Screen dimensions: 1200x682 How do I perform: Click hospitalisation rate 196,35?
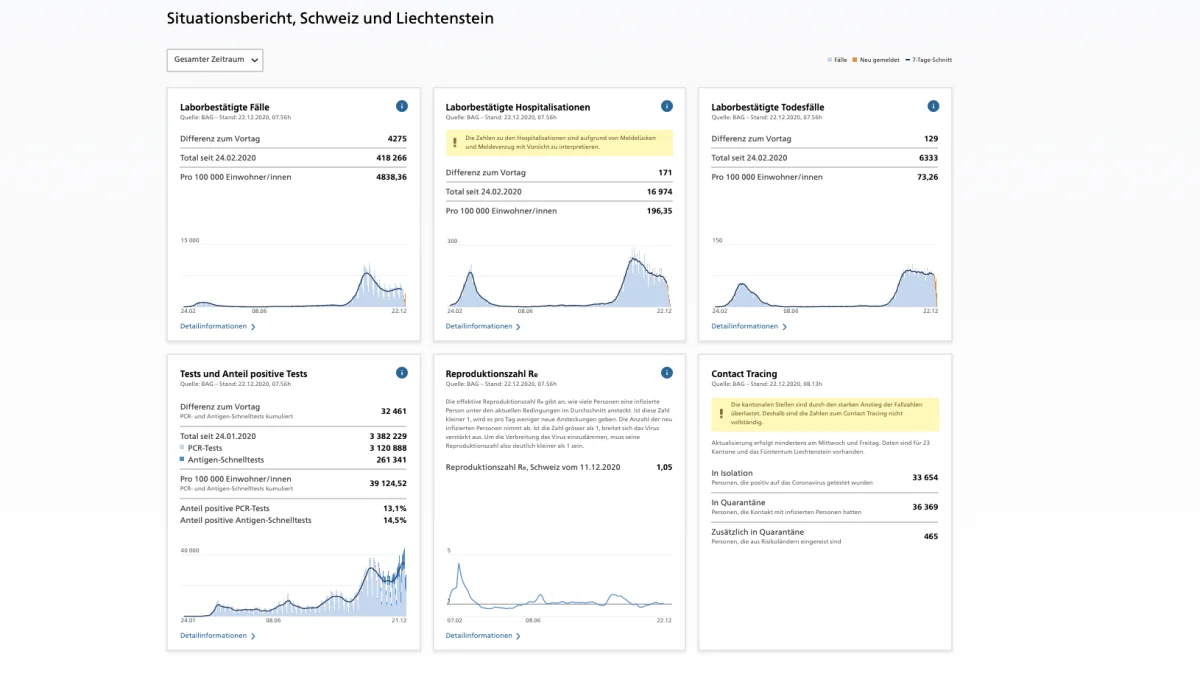pyautogui.click(x=659, y=211)
